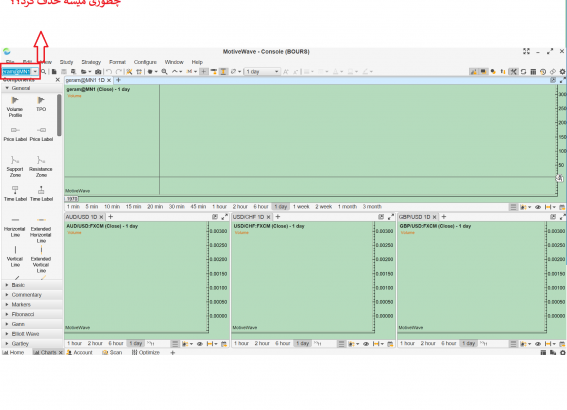This screenshot has width=567, height=410.
Task: Choose the Vertical Line tool
Action: click(x=15, y=257)
